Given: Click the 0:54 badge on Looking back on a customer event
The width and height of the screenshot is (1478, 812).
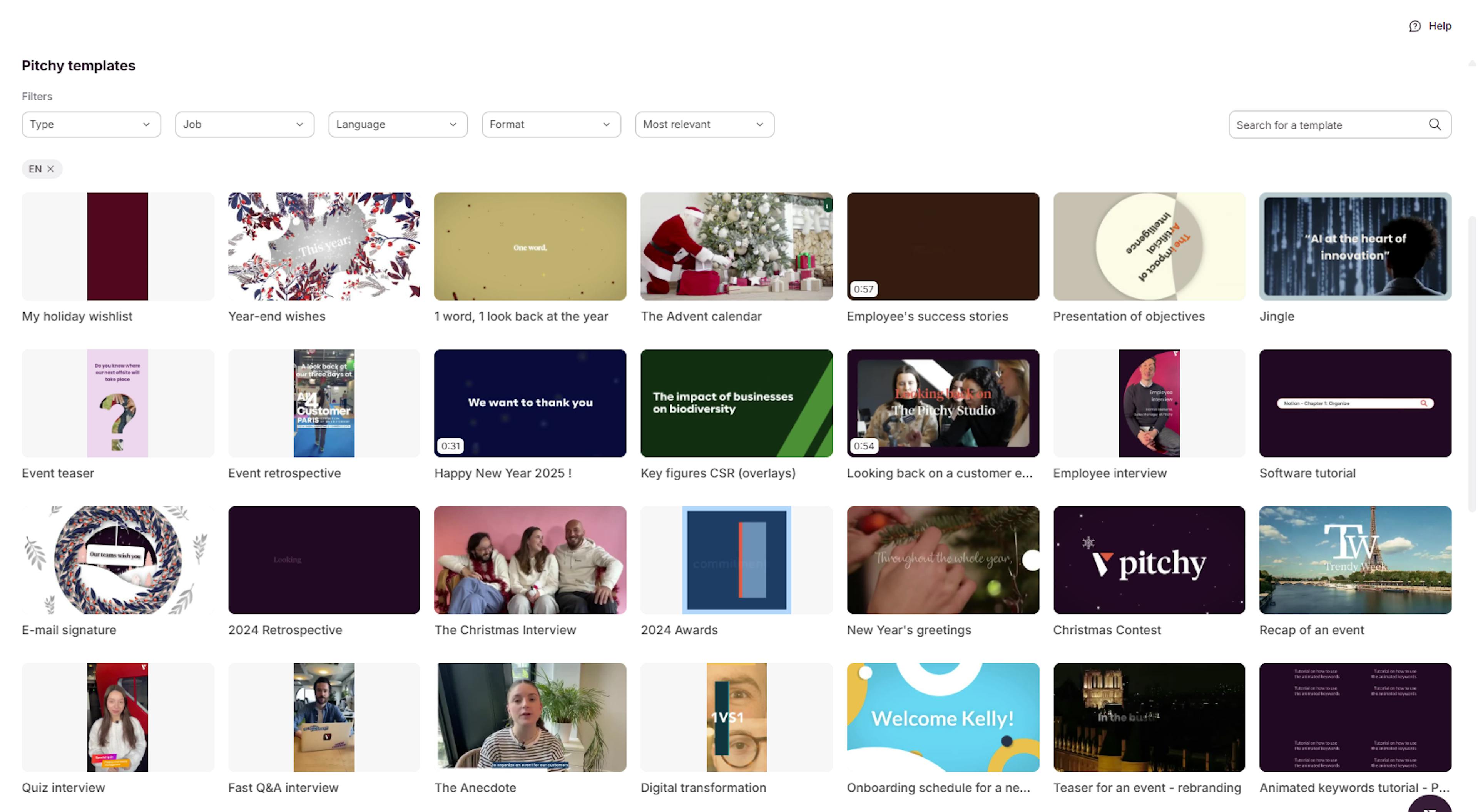Looking at the screenshot, I should click(864, 445).
